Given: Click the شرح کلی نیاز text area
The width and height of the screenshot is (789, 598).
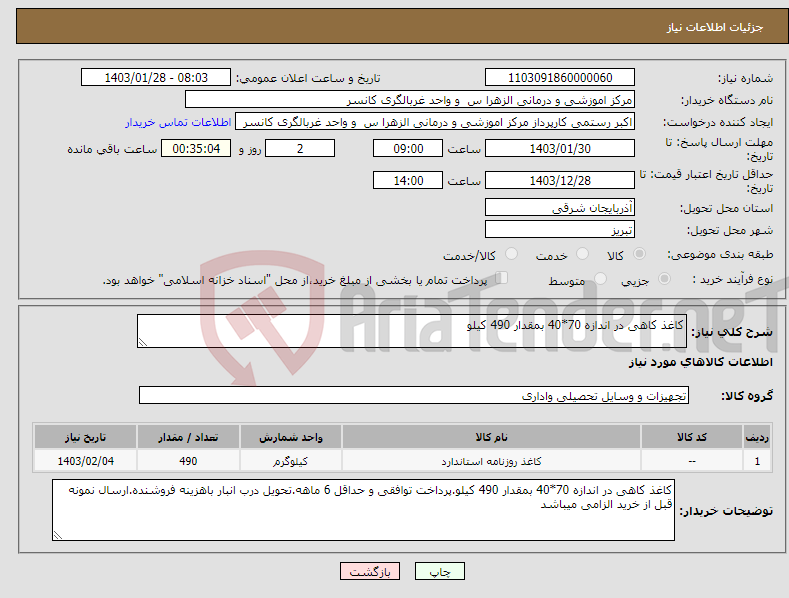Looking at the screenshot, I should [412, 331].
